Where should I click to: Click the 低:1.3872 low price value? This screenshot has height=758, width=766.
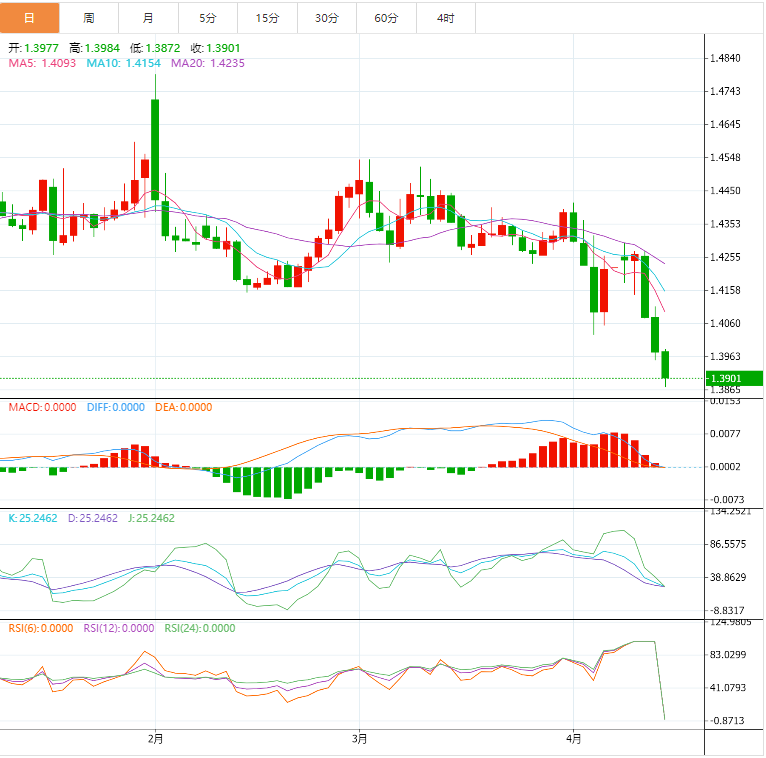[x=155, y=48]
